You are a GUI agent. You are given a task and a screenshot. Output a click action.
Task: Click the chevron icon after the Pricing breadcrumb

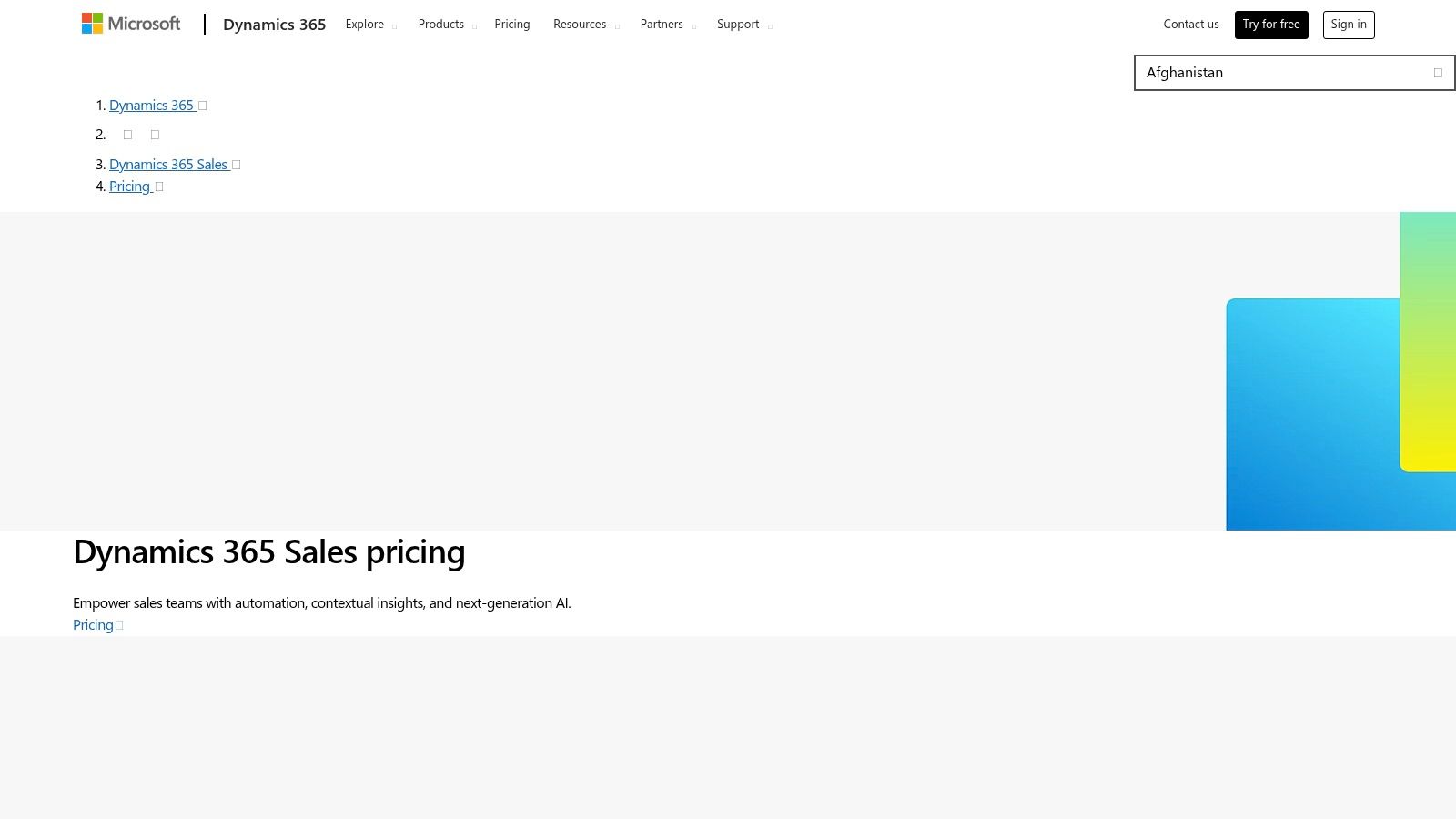coord(159,186)
